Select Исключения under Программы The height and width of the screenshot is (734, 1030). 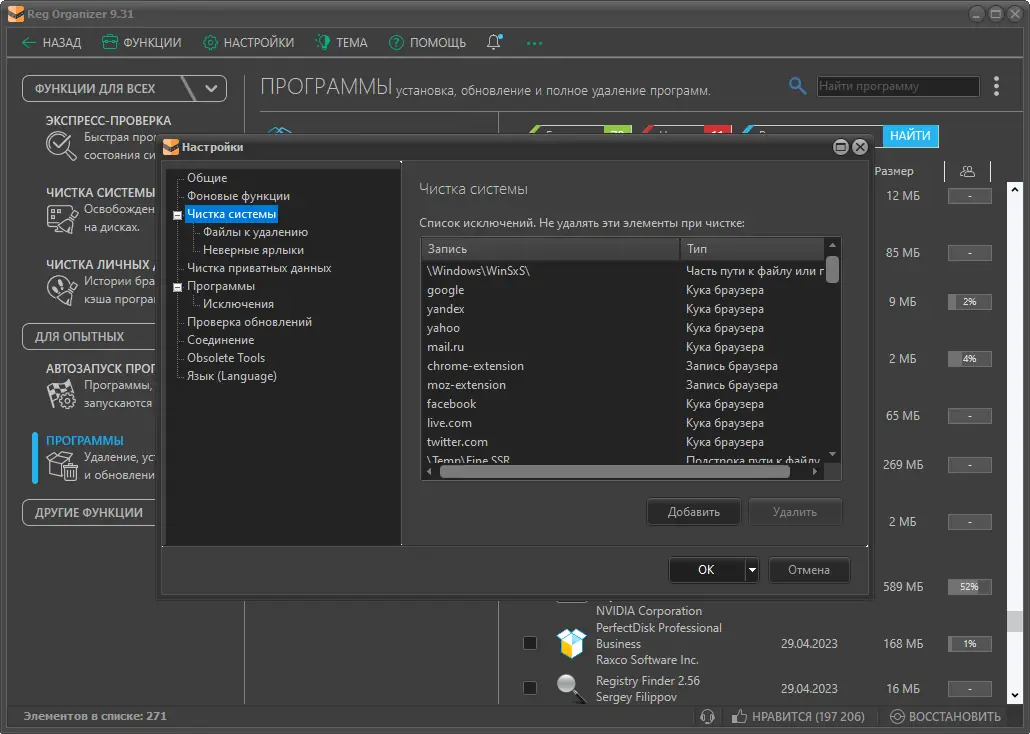(238, 304)
